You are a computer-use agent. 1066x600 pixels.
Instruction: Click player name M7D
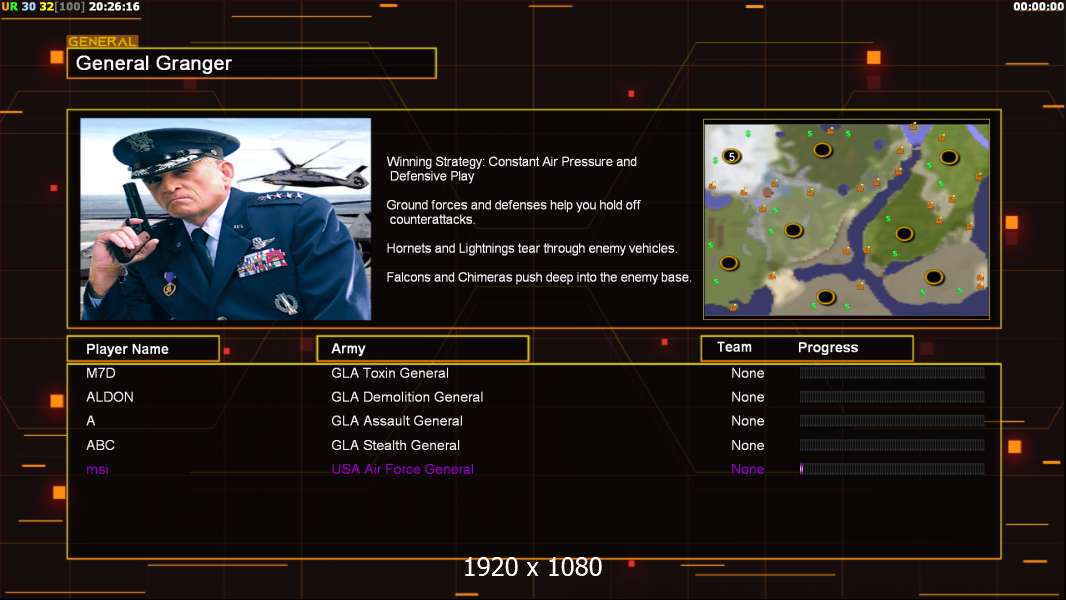(101, 373)
